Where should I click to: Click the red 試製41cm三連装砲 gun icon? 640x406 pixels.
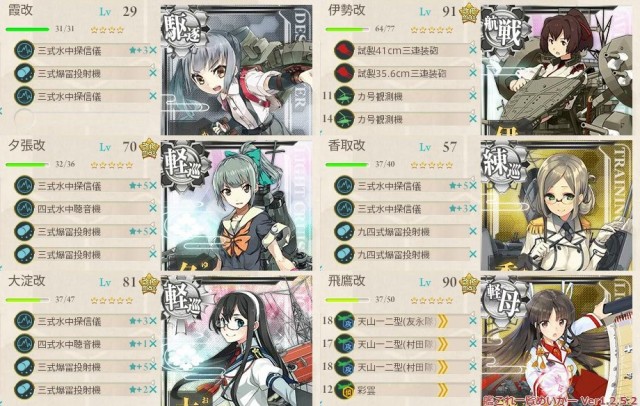[344, 51]
